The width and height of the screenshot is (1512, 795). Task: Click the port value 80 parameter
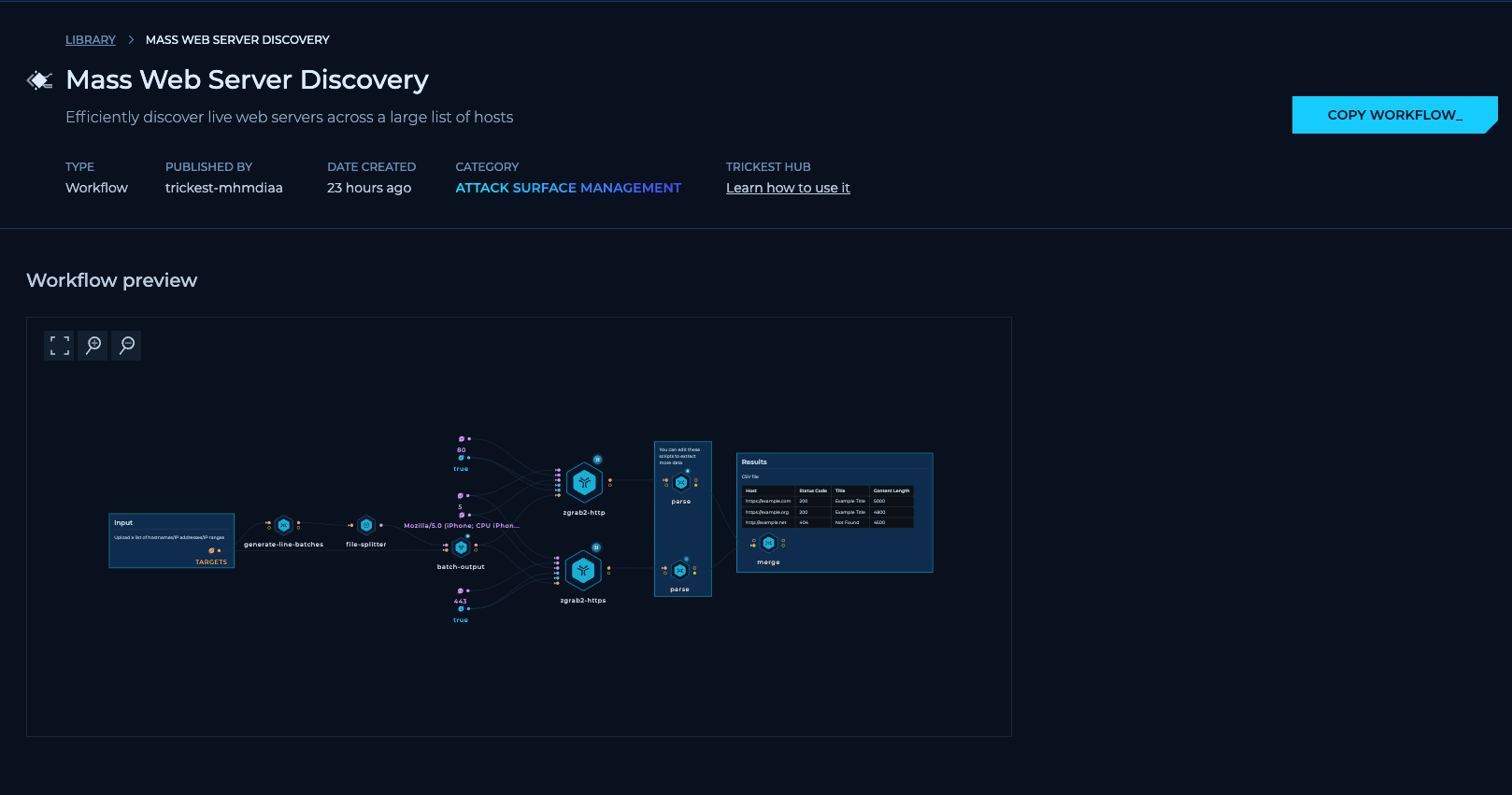(x=461, y=450)
